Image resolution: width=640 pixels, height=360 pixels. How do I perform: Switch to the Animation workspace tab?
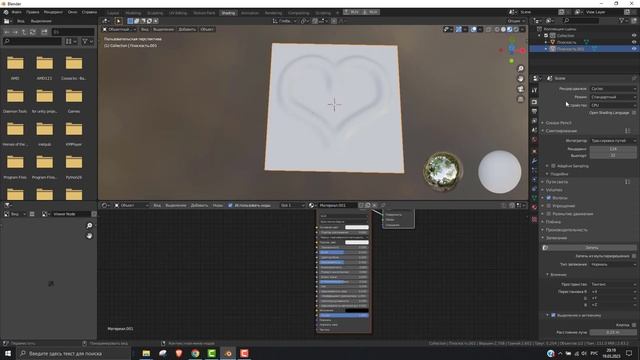(x=250, y=13)
